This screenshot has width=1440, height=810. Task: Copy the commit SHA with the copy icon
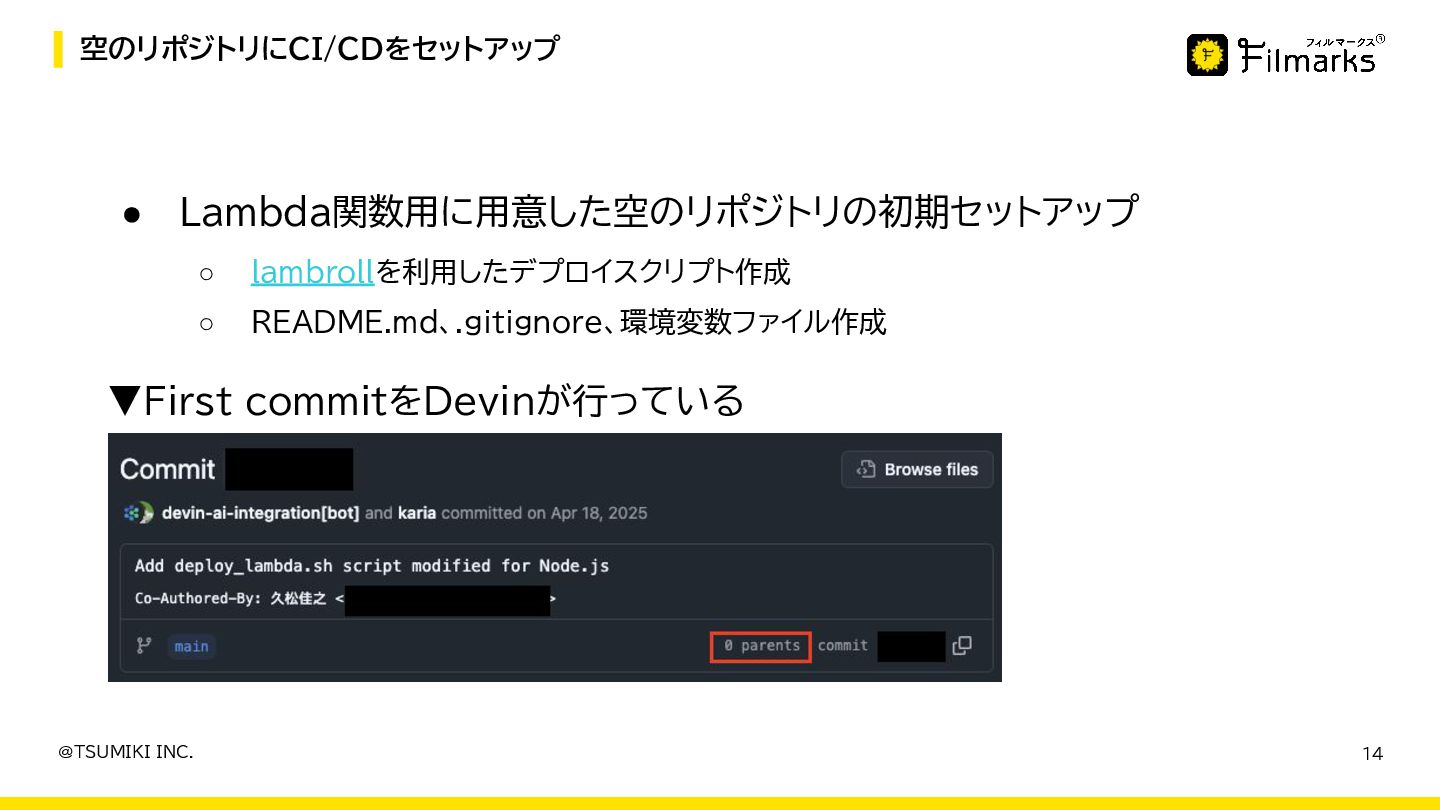click(x=962, y=646)
